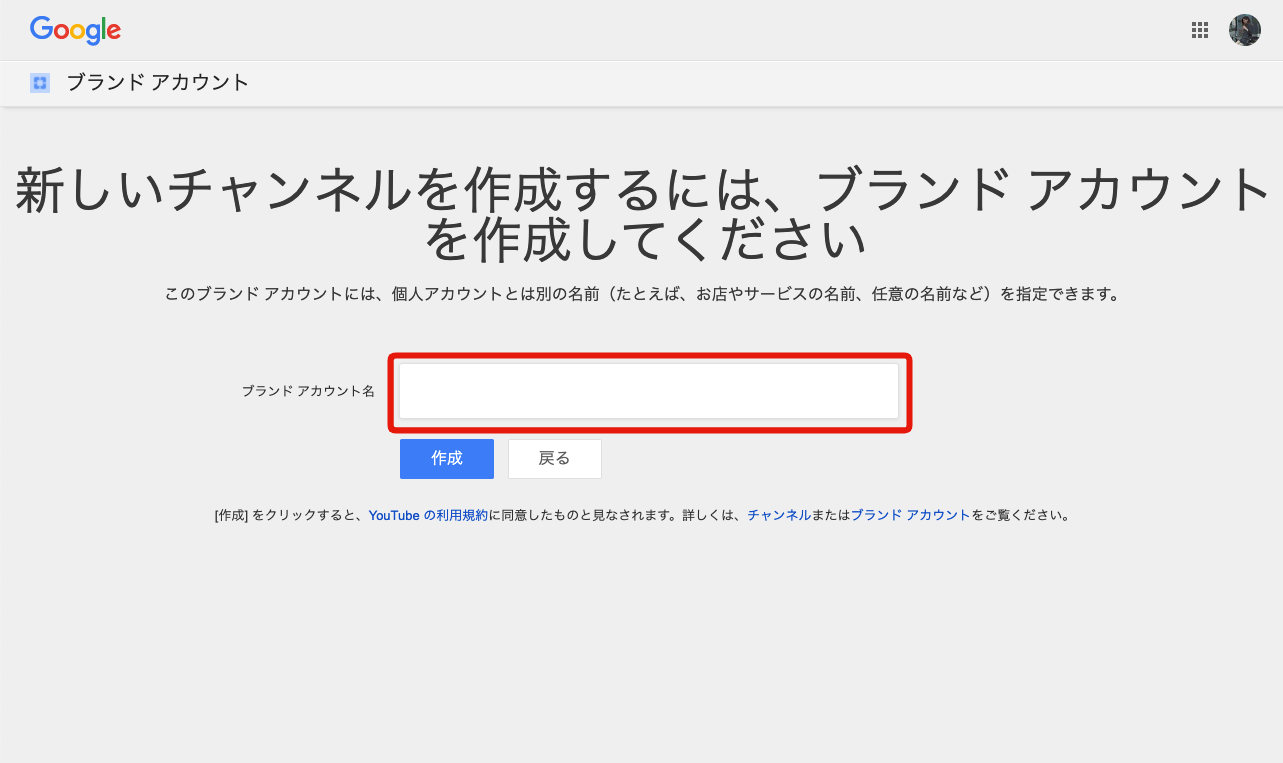Click the description text about 個人アカウント
This screenshot has height=763, width=1283.
[641, 295]
